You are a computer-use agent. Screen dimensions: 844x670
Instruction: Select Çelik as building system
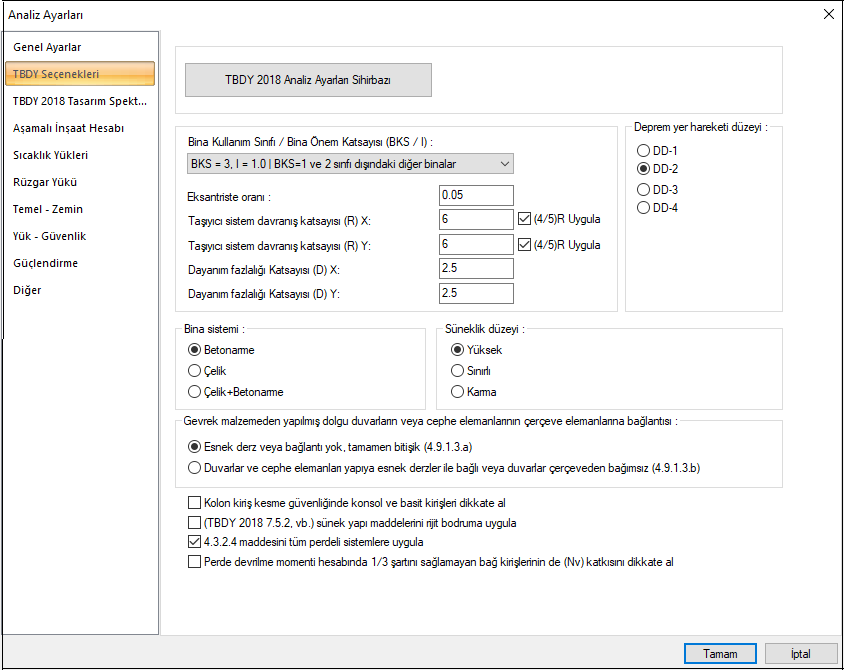point(195,371)
